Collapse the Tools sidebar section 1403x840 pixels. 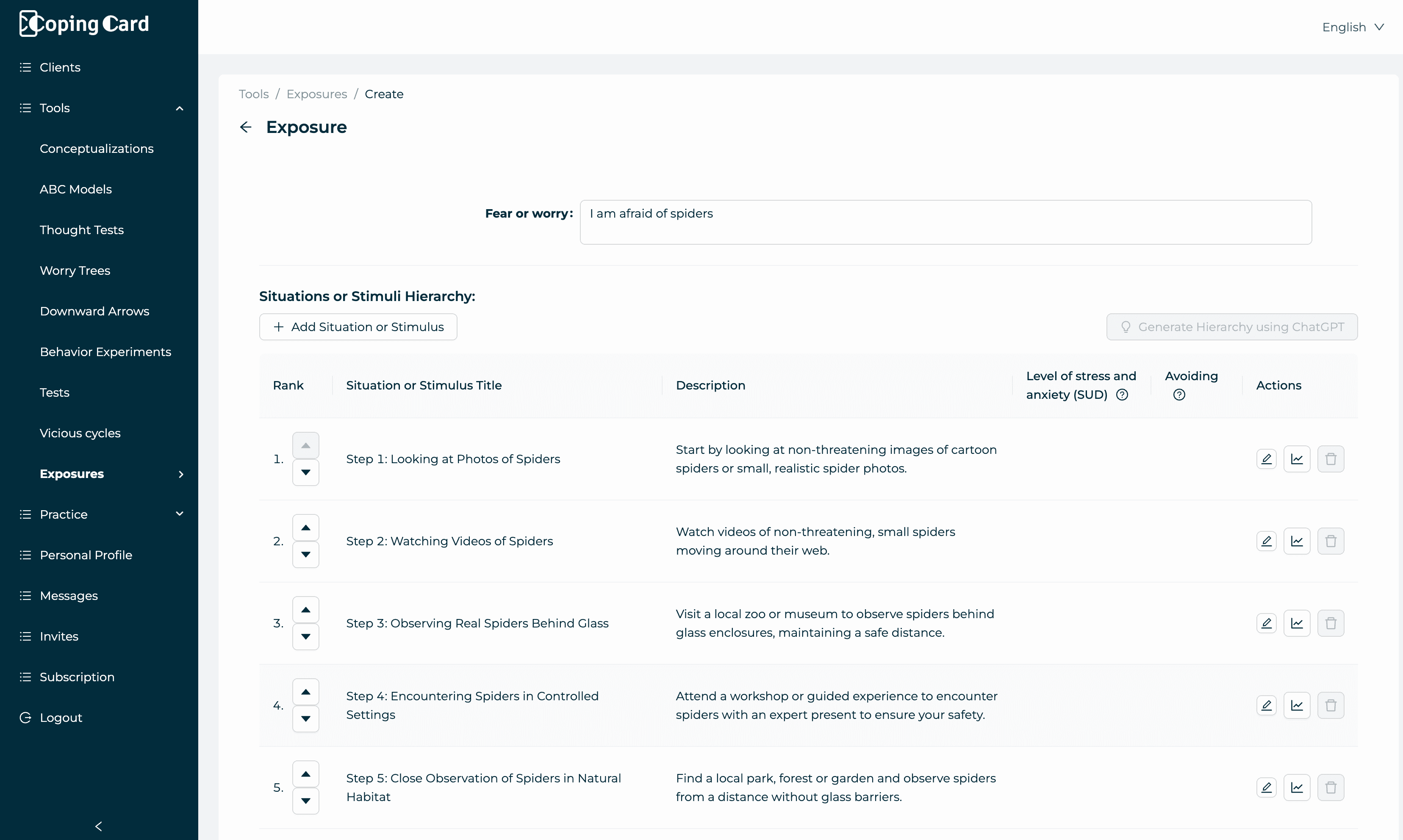180,108
